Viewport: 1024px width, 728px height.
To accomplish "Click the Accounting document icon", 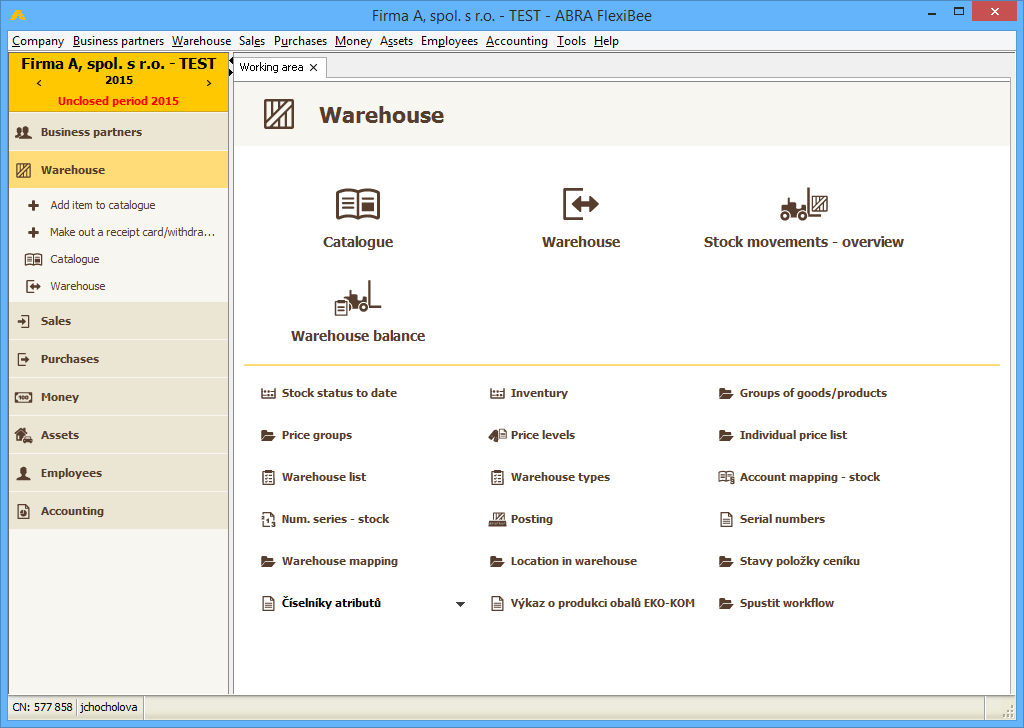I will point(24,511).
